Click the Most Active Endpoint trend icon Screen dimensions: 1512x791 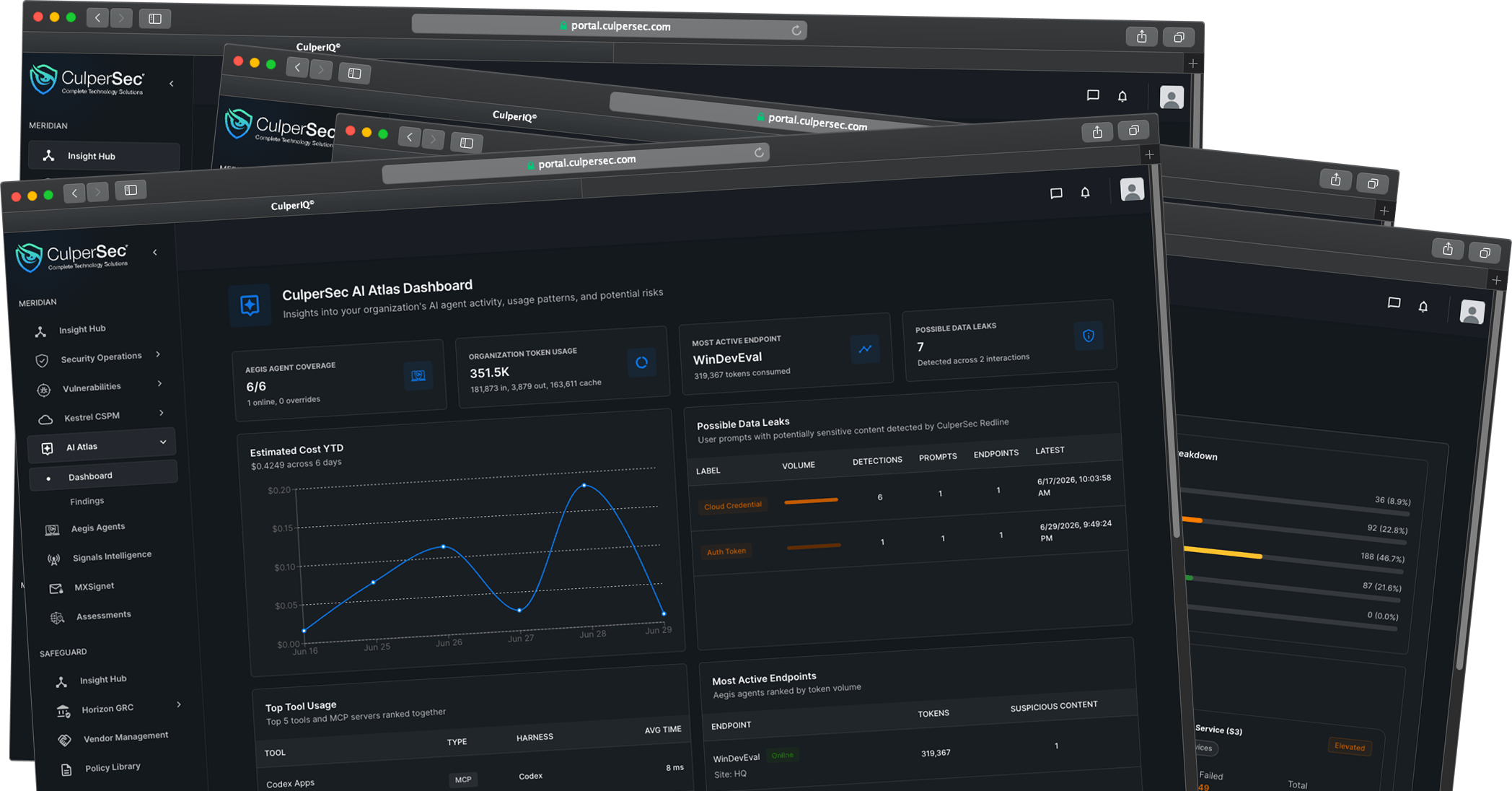(x=865, y=349)
